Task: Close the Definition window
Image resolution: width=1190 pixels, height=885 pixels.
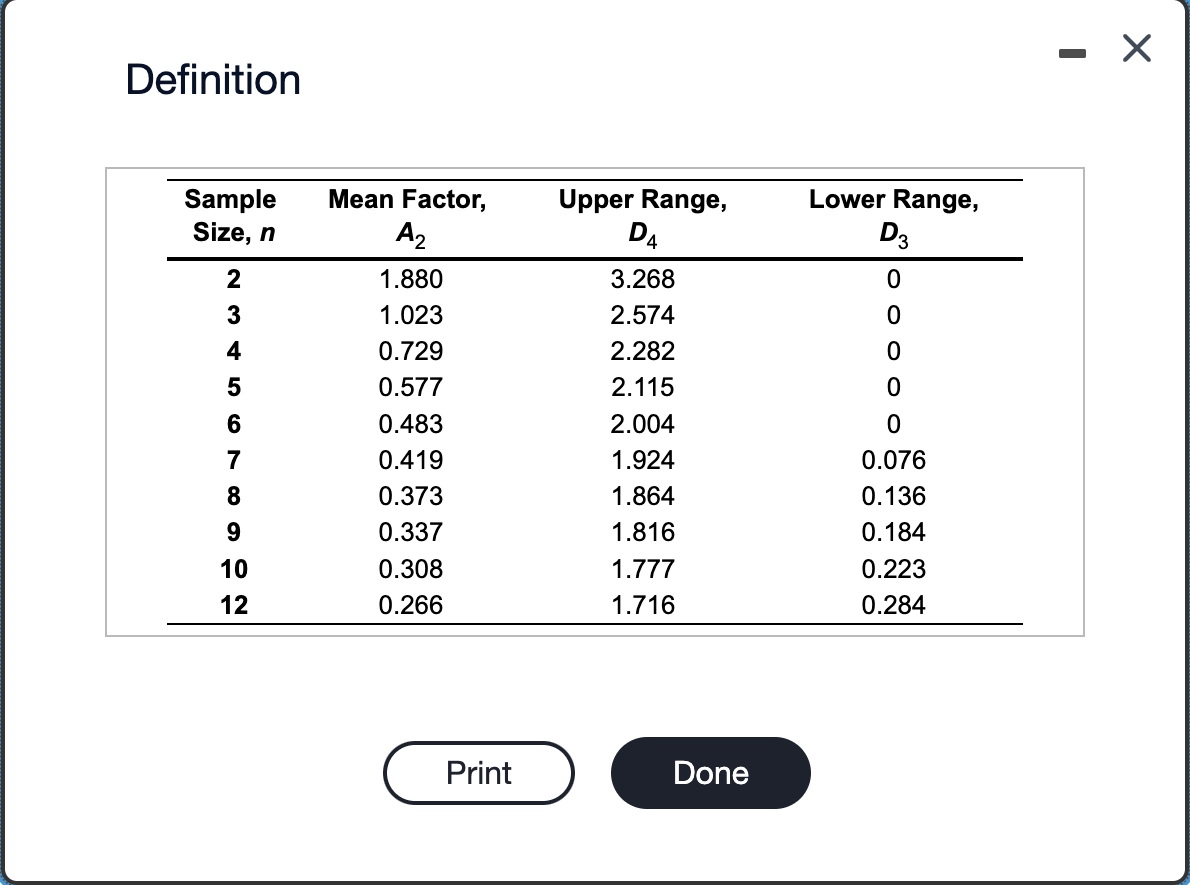Action: [1136, 48]
